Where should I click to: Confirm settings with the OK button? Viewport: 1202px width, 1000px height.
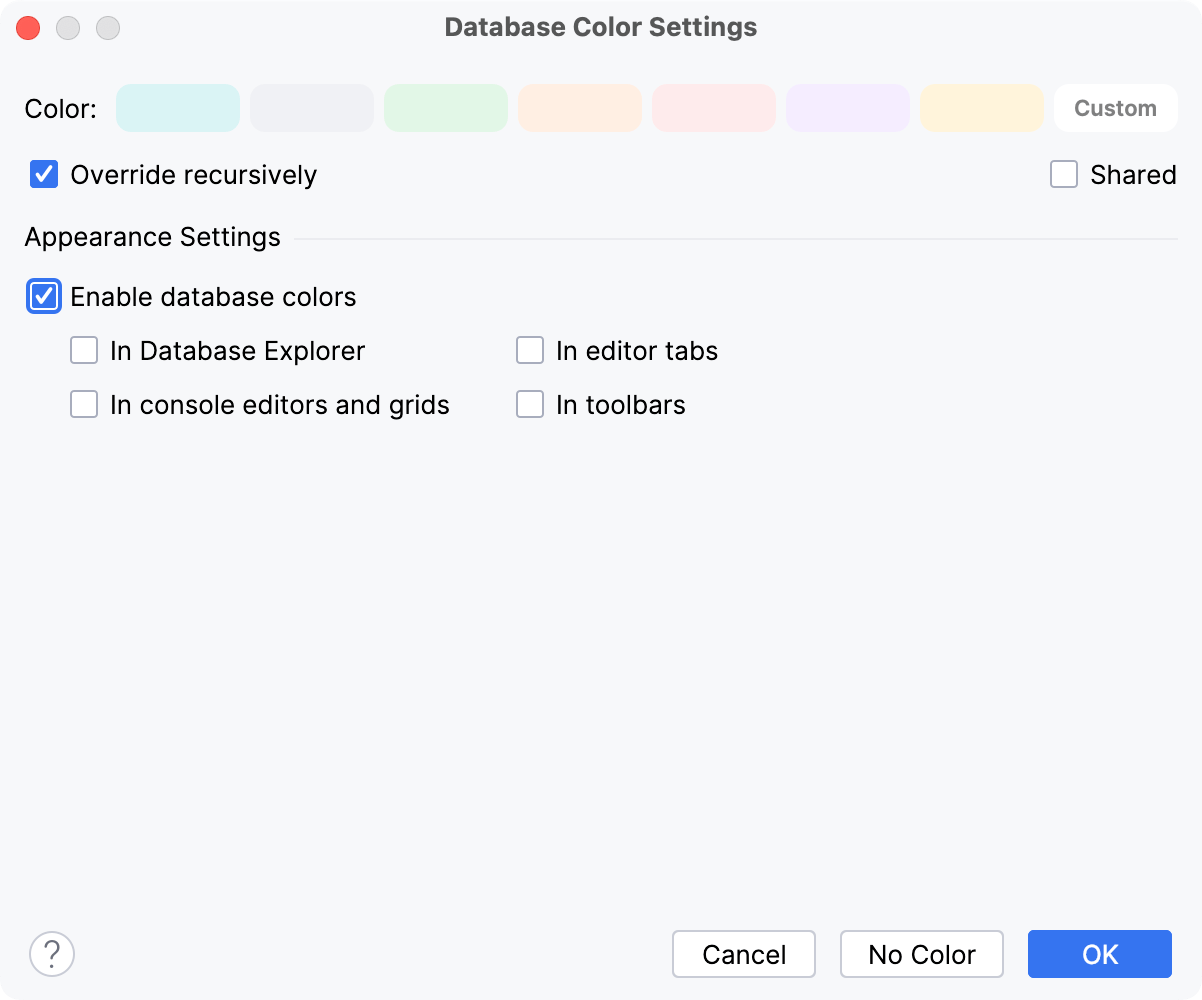(1099, 954)
